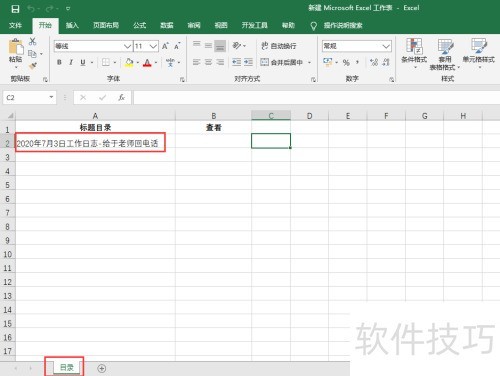Open the font group dialog launcher
This screenshot has height=376, width=500.
[182, 79]
